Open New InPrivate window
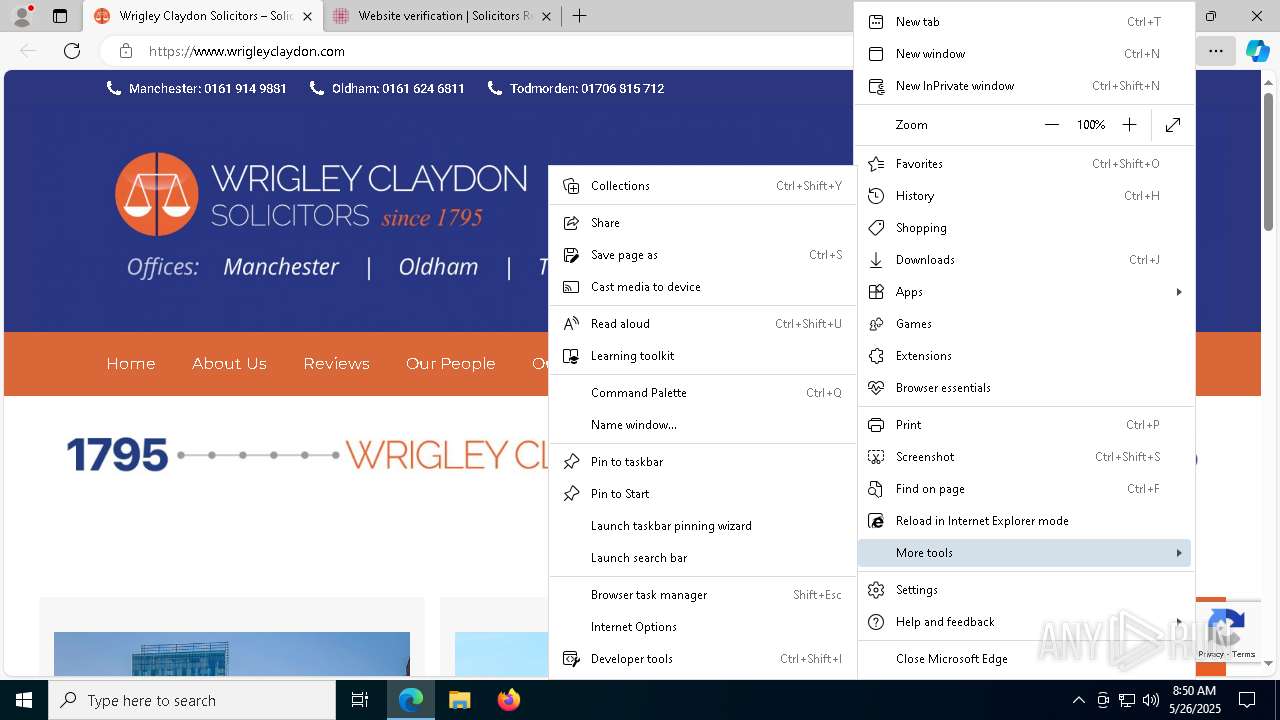Viewport: 1280px width, 720px height. point(1025,86)
